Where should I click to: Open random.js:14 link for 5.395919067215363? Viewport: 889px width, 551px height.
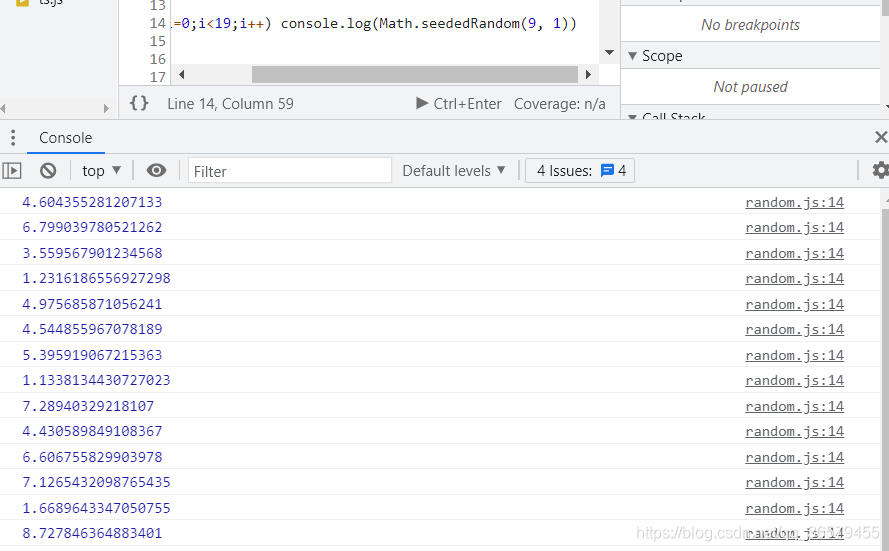794,355
